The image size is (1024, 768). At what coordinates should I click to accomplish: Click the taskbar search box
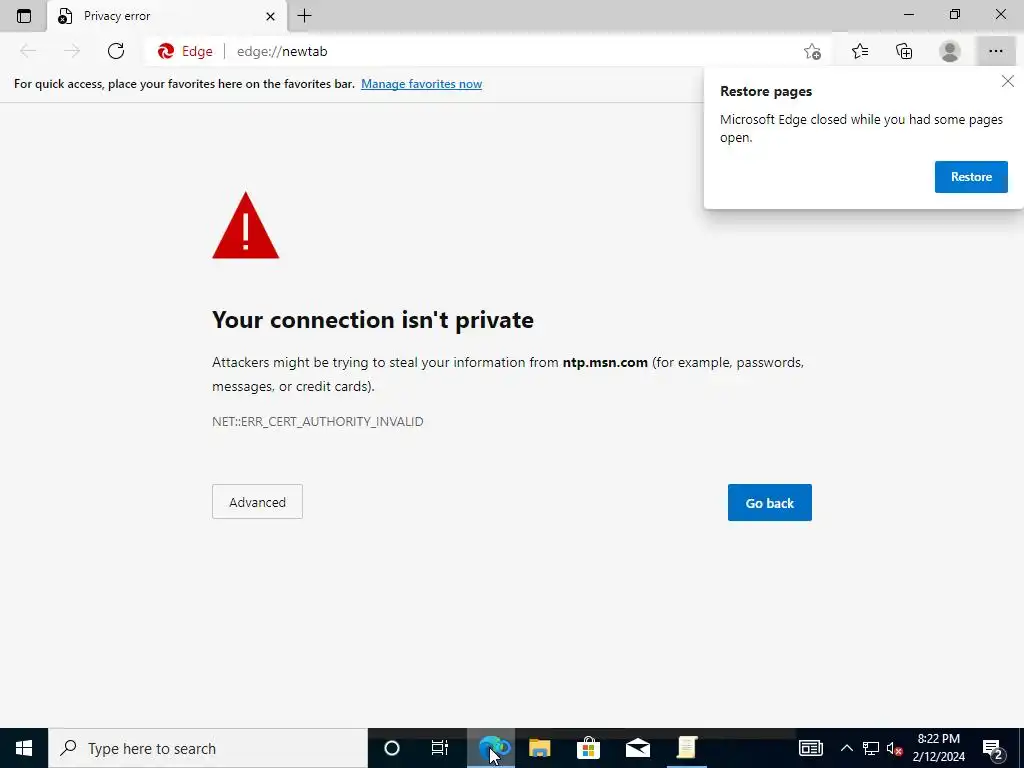(x=208, y=748)
